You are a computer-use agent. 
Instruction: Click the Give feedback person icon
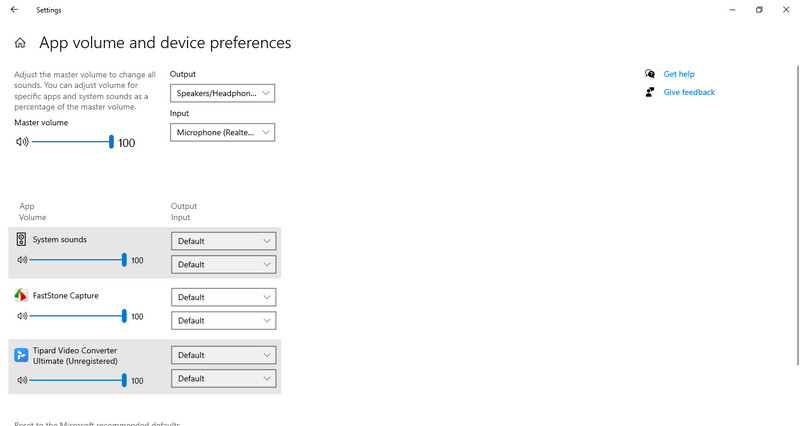click(649, 92)
